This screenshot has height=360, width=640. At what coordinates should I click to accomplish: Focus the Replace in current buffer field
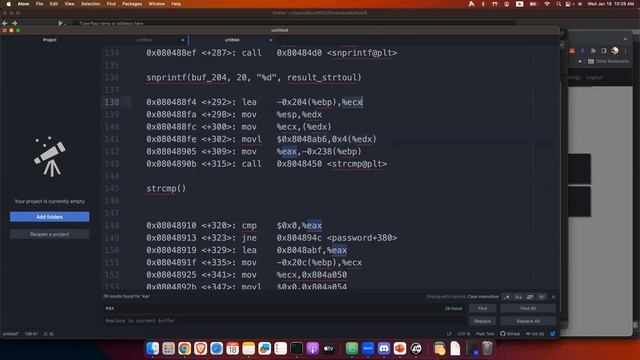tap(284, 321)
